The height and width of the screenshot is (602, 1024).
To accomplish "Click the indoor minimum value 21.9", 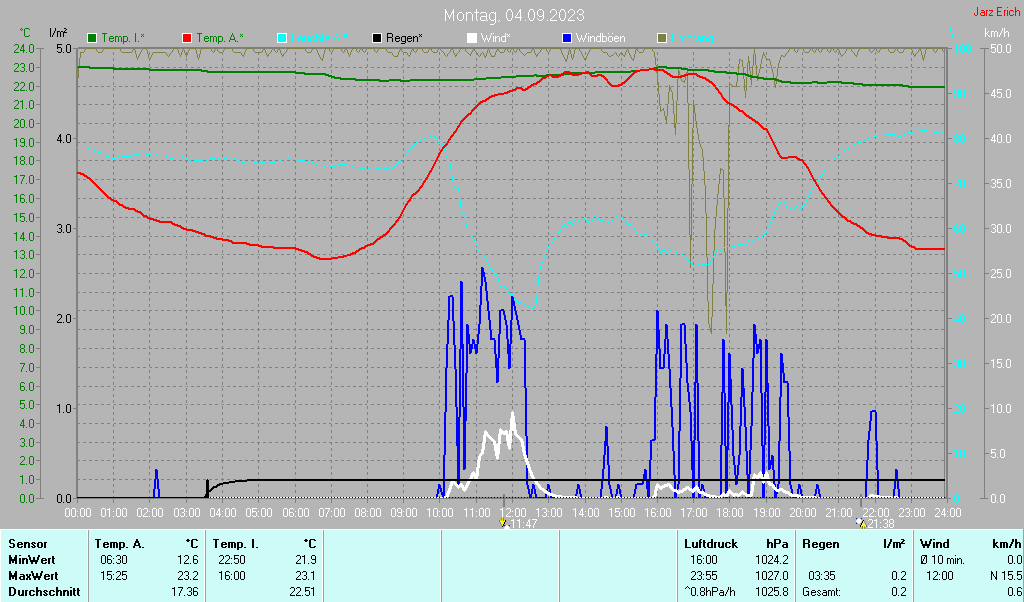I will (x=306, y=560).
